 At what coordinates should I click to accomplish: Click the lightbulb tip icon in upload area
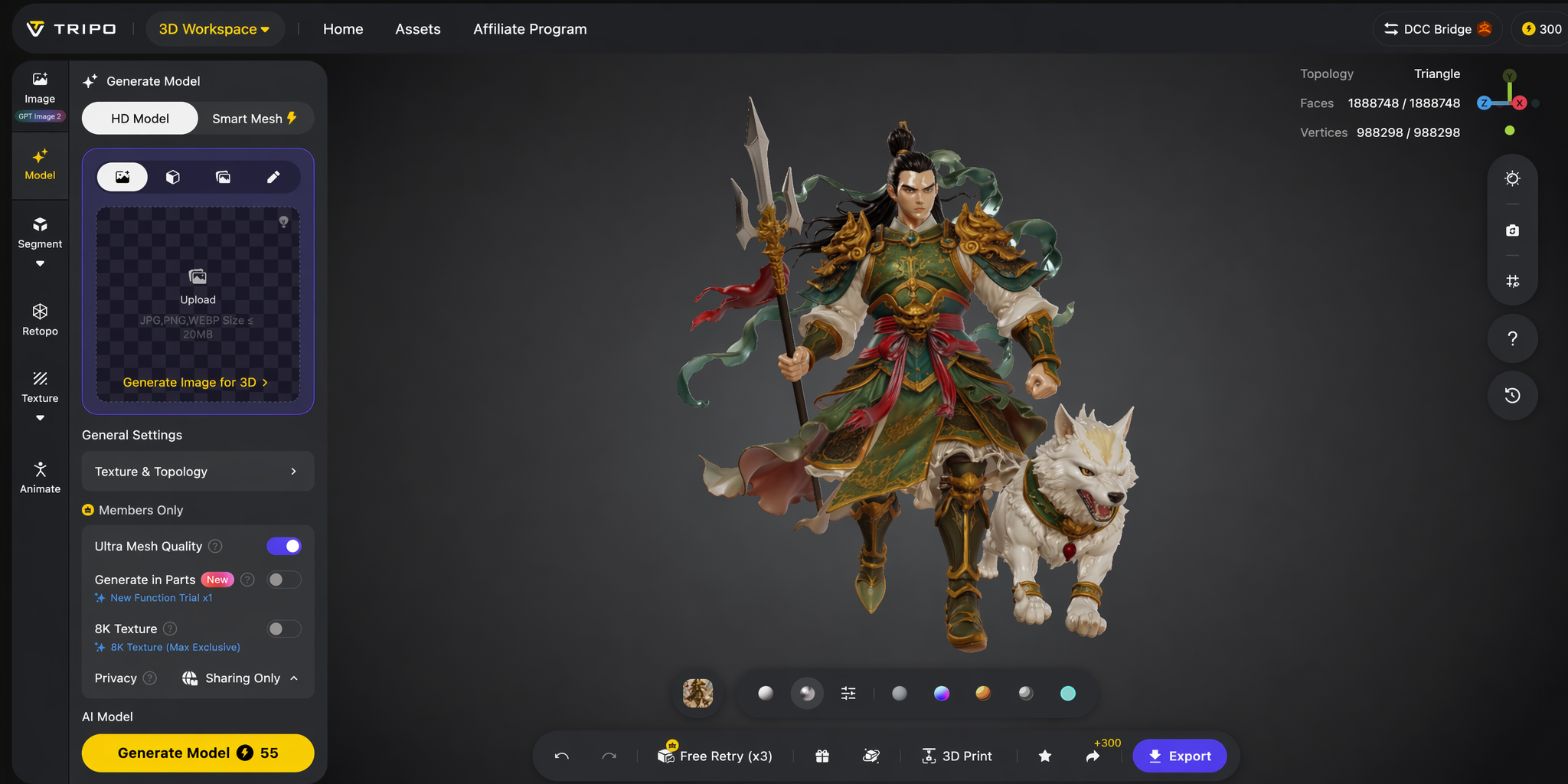pyautogui.click(x=283, y=222)
